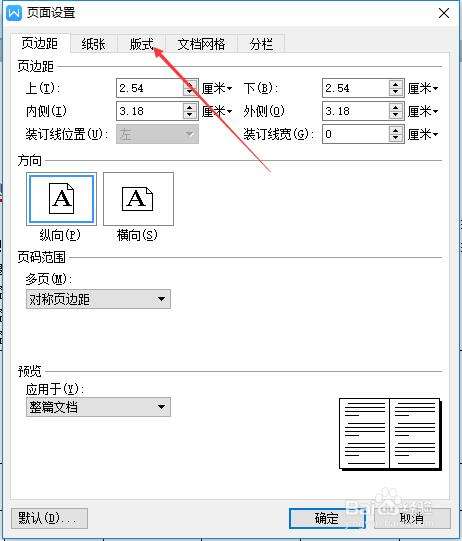Select 横向(S) landscape orientation icon

tap(138, 199)
